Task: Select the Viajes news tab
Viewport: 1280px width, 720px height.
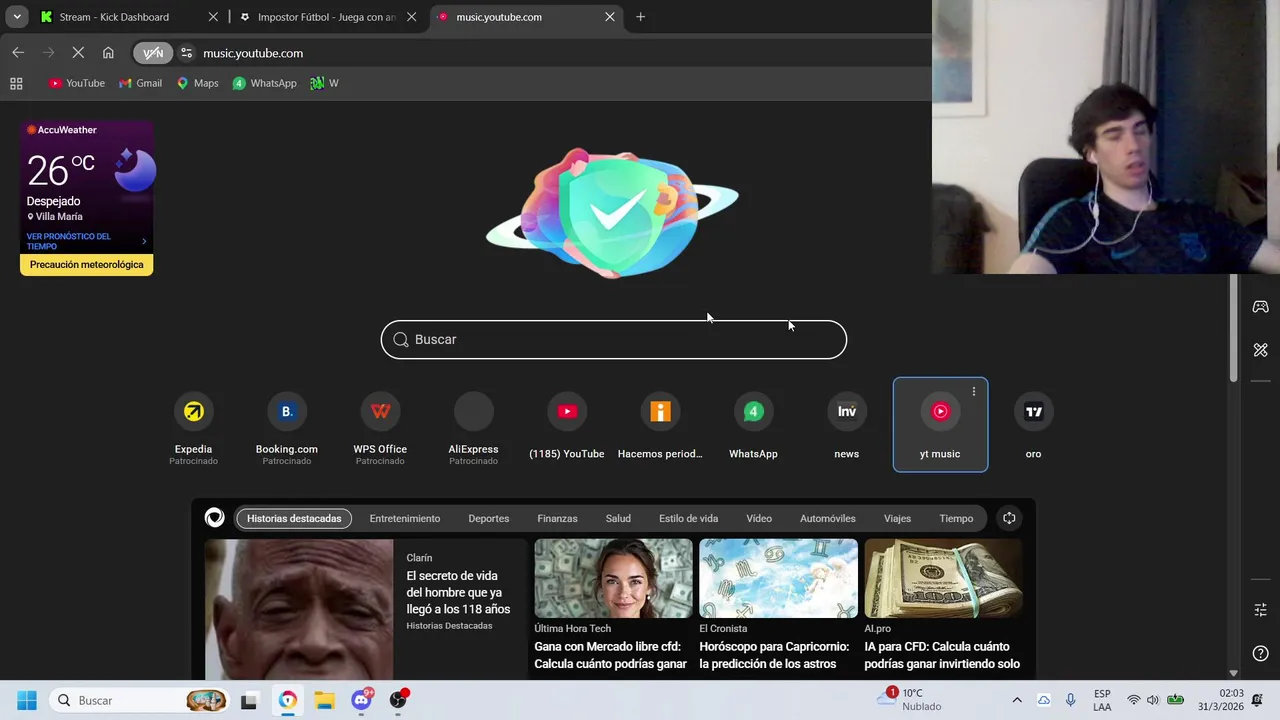Action: coord(897,518)
